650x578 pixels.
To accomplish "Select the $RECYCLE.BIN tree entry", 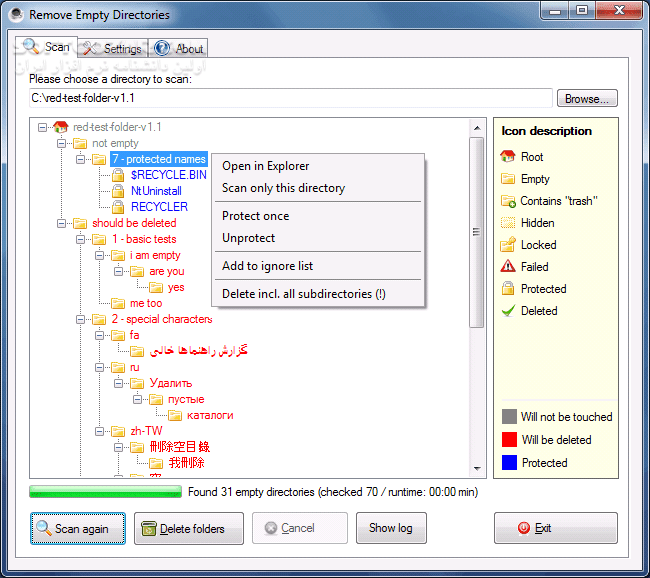I will click(x=168, y=175).
